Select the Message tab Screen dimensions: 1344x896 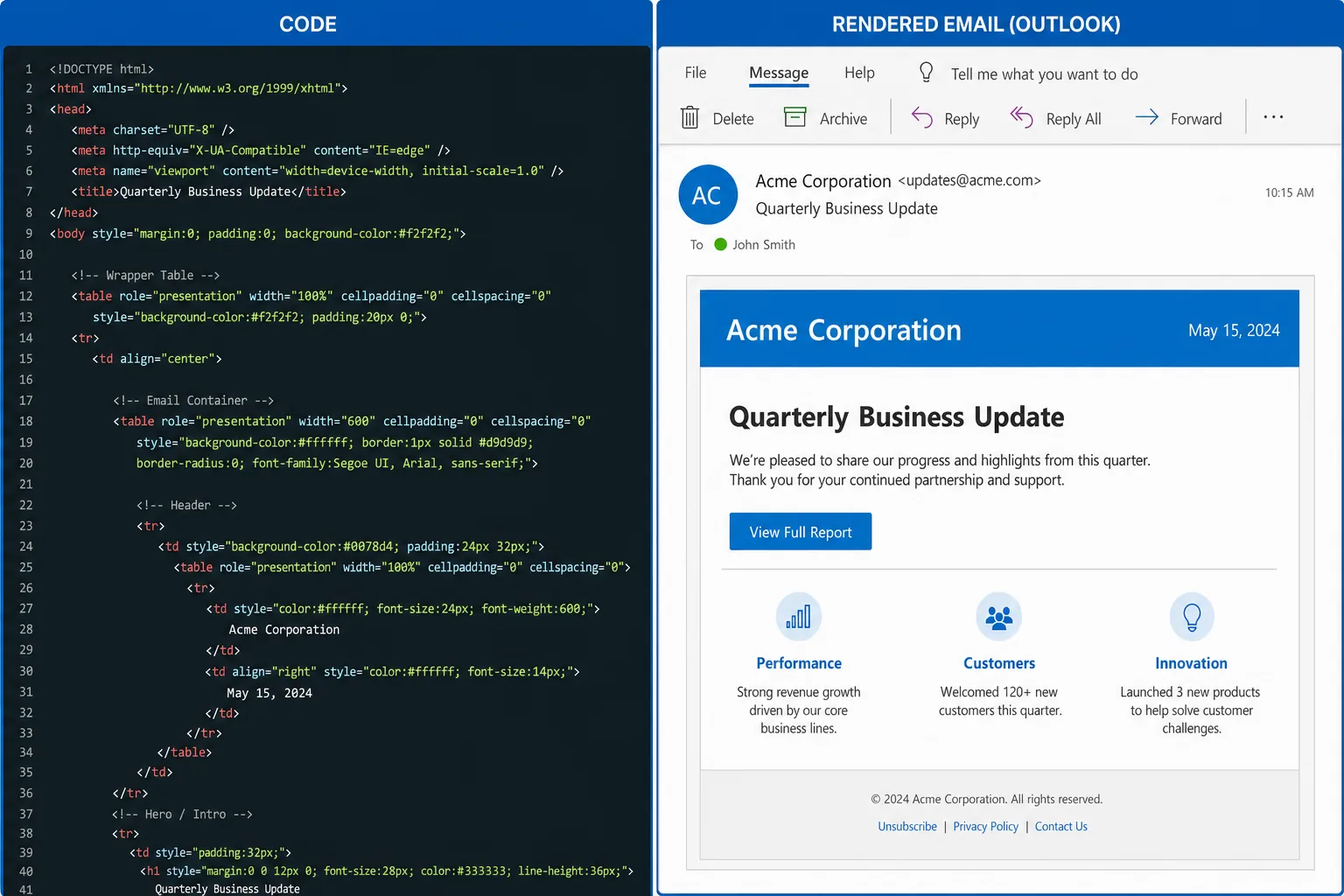click(x=779, y=73)
